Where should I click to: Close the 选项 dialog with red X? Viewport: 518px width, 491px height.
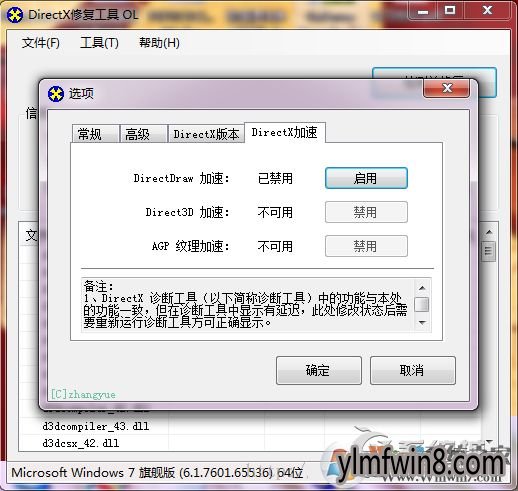447,88
